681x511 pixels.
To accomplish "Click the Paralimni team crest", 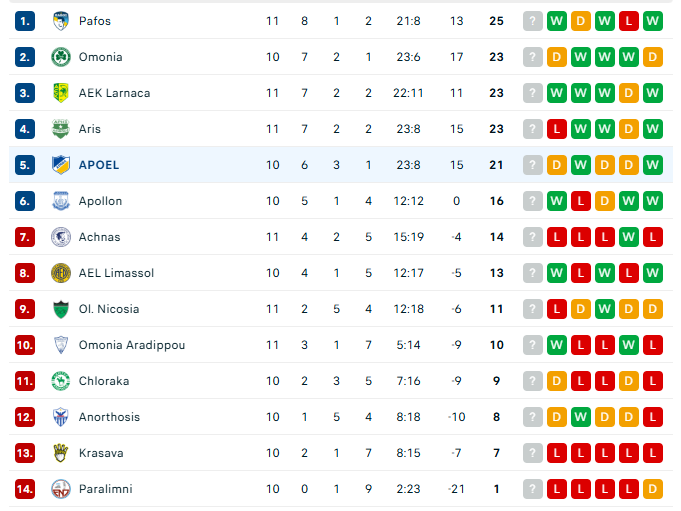I will click(x=61, y=489).
